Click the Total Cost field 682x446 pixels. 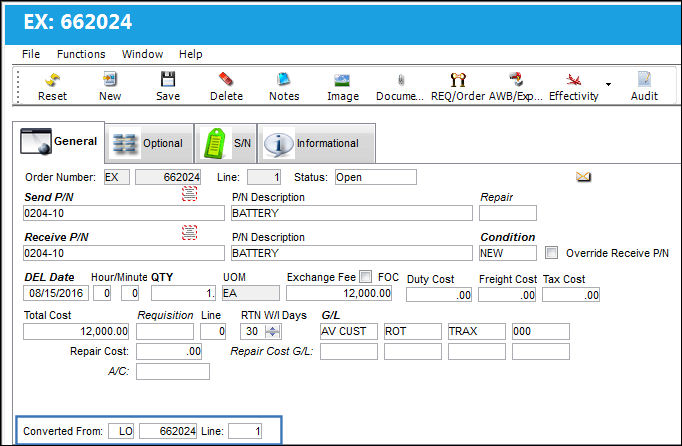click(x=76, y=332)
